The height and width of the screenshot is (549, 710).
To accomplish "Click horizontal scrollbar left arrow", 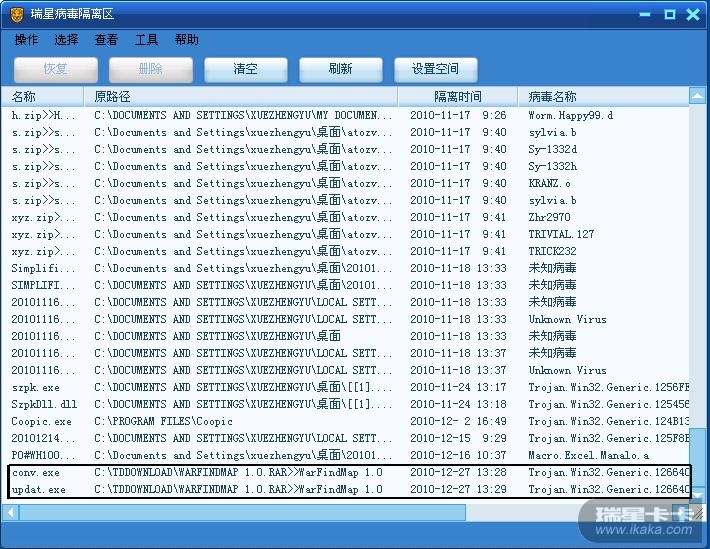I will pos(10,513).
